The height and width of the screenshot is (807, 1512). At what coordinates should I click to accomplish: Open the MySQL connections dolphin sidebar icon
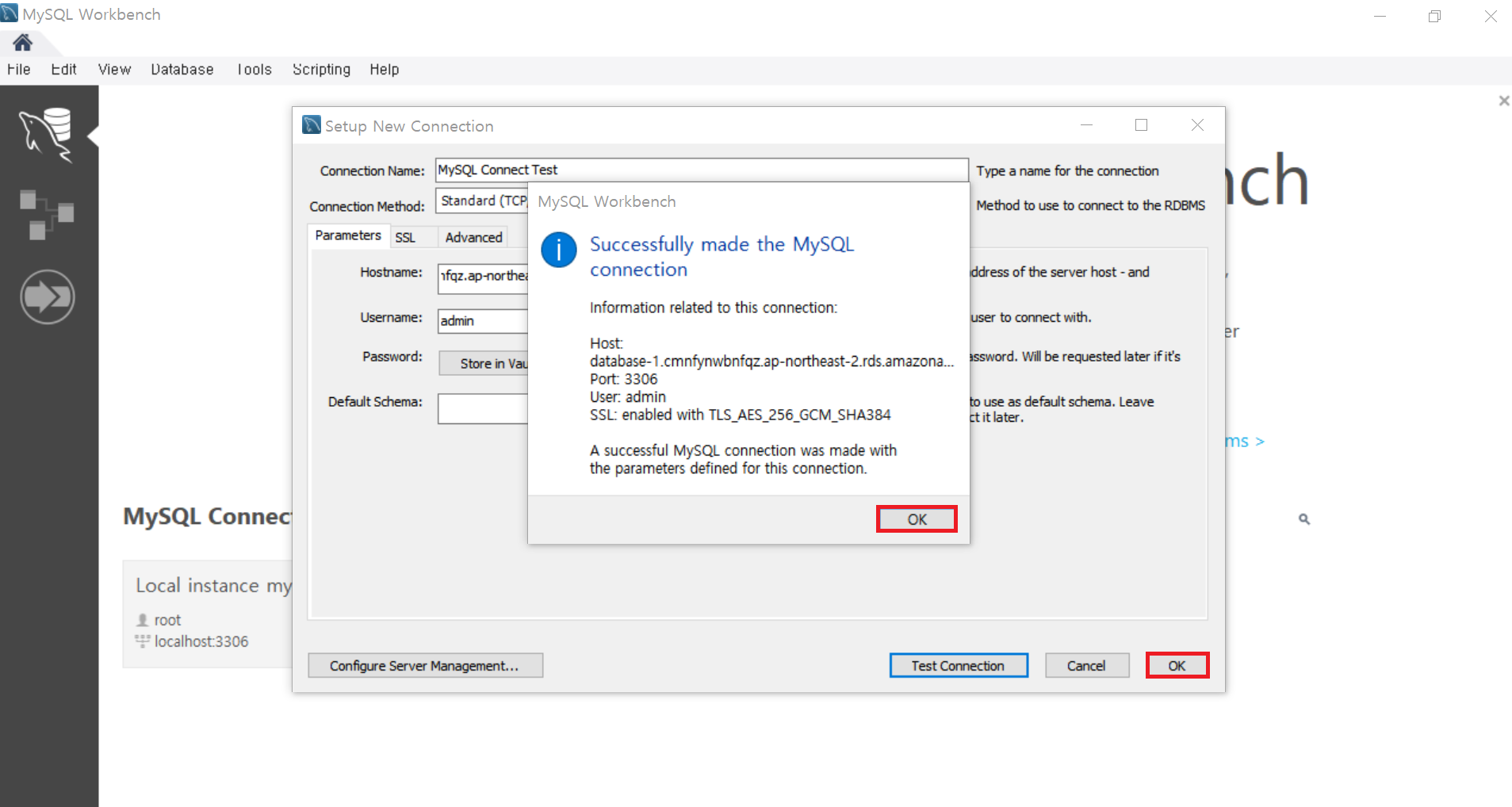[x=47, y=136]
